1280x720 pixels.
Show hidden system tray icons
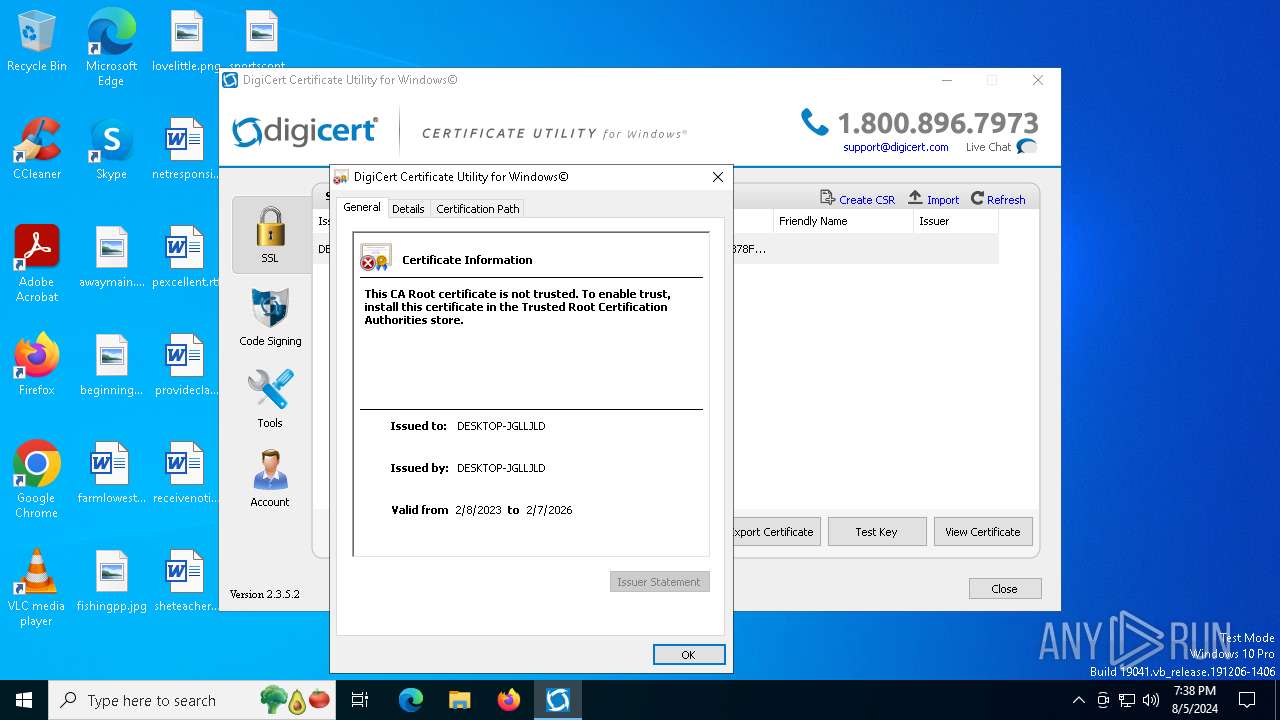pyautogui.click(x=1078, y=700)
